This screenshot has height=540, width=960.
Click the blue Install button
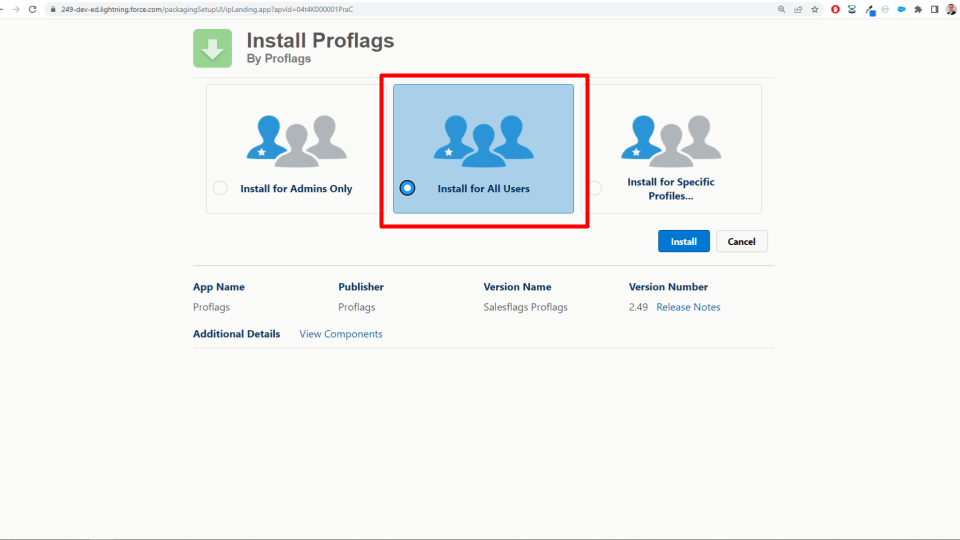683,241
